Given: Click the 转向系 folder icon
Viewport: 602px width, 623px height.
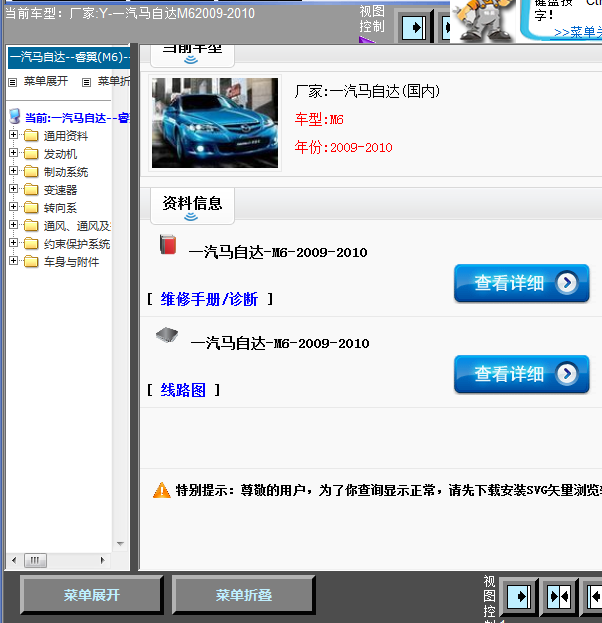Looking at the screenshot, I should coord(31,207).
